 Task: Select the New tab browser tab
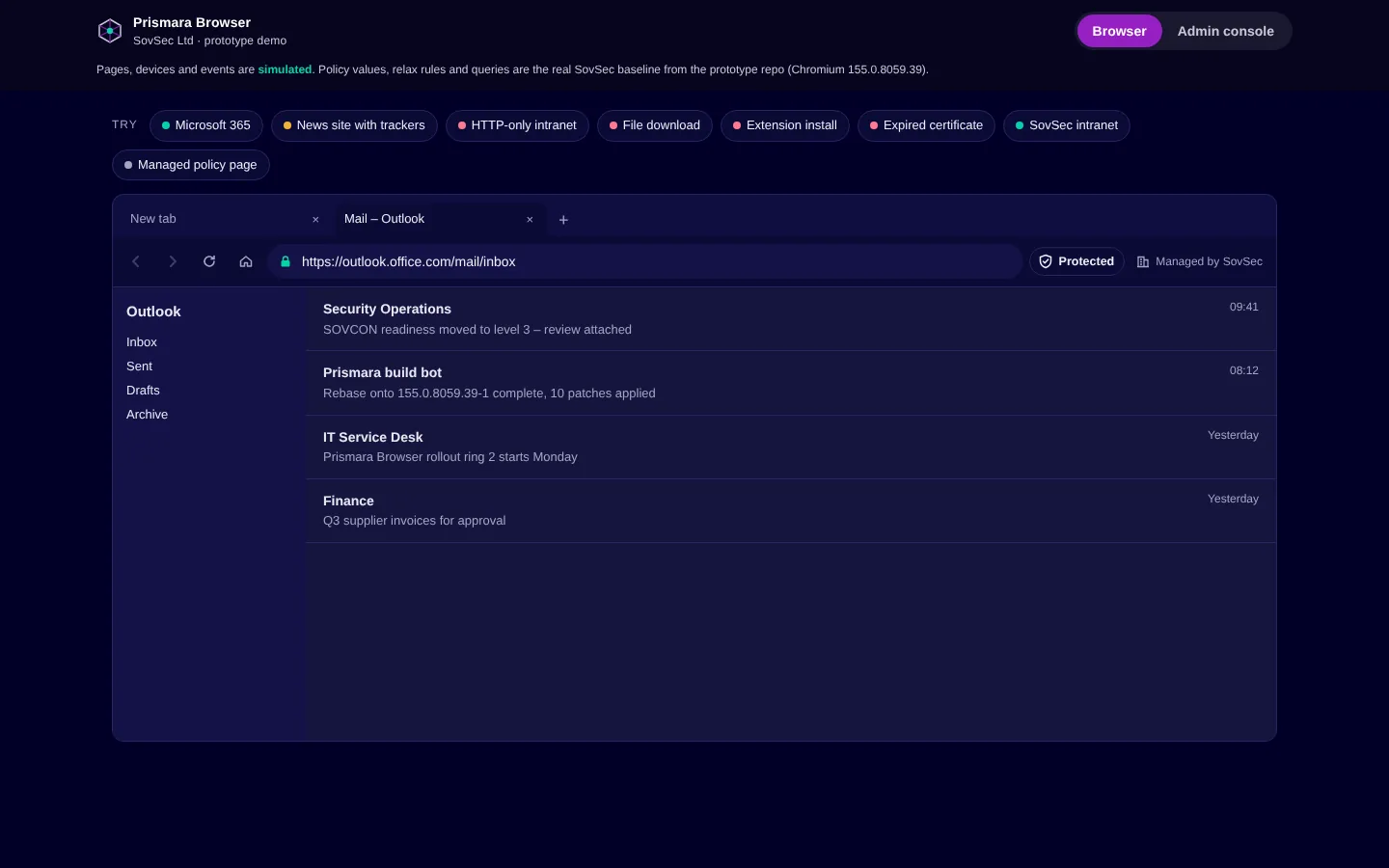pos(224,219)
